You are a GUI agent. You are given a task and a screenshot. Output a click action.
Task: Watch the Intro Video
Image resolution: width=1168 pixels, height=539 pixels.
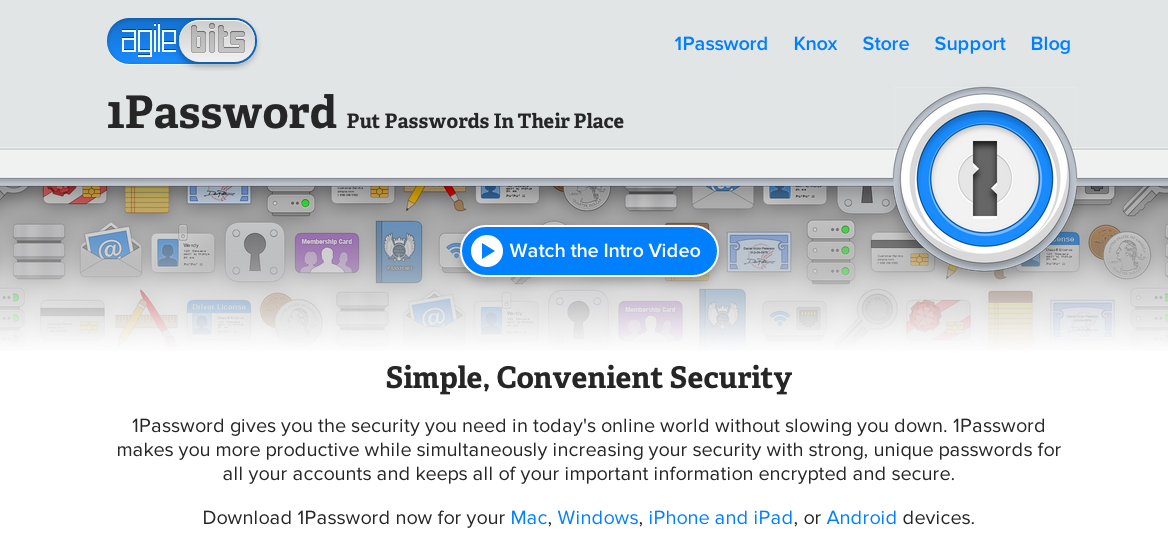(589, 251)
